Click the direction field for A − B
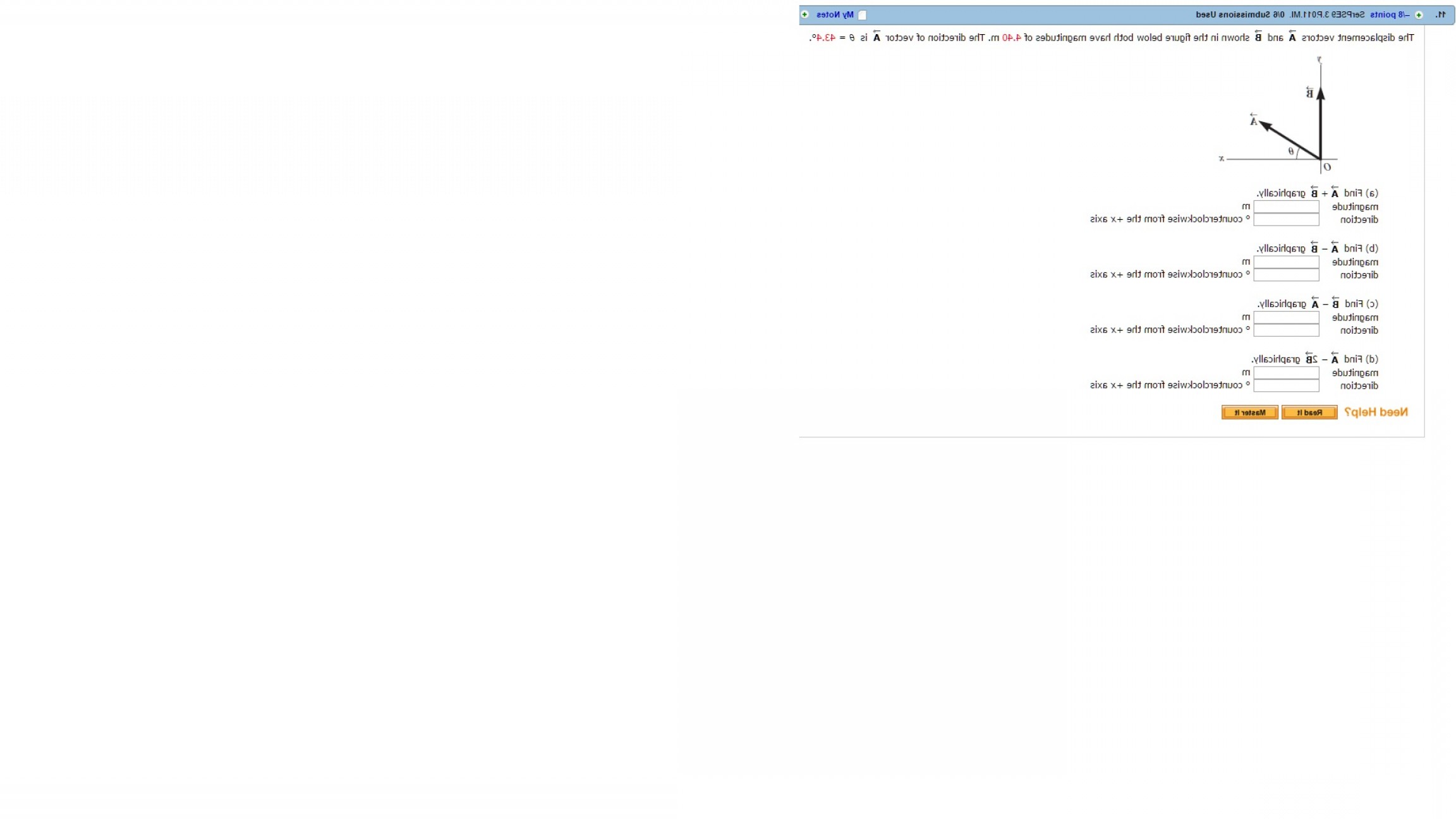 pos(1286,275)
